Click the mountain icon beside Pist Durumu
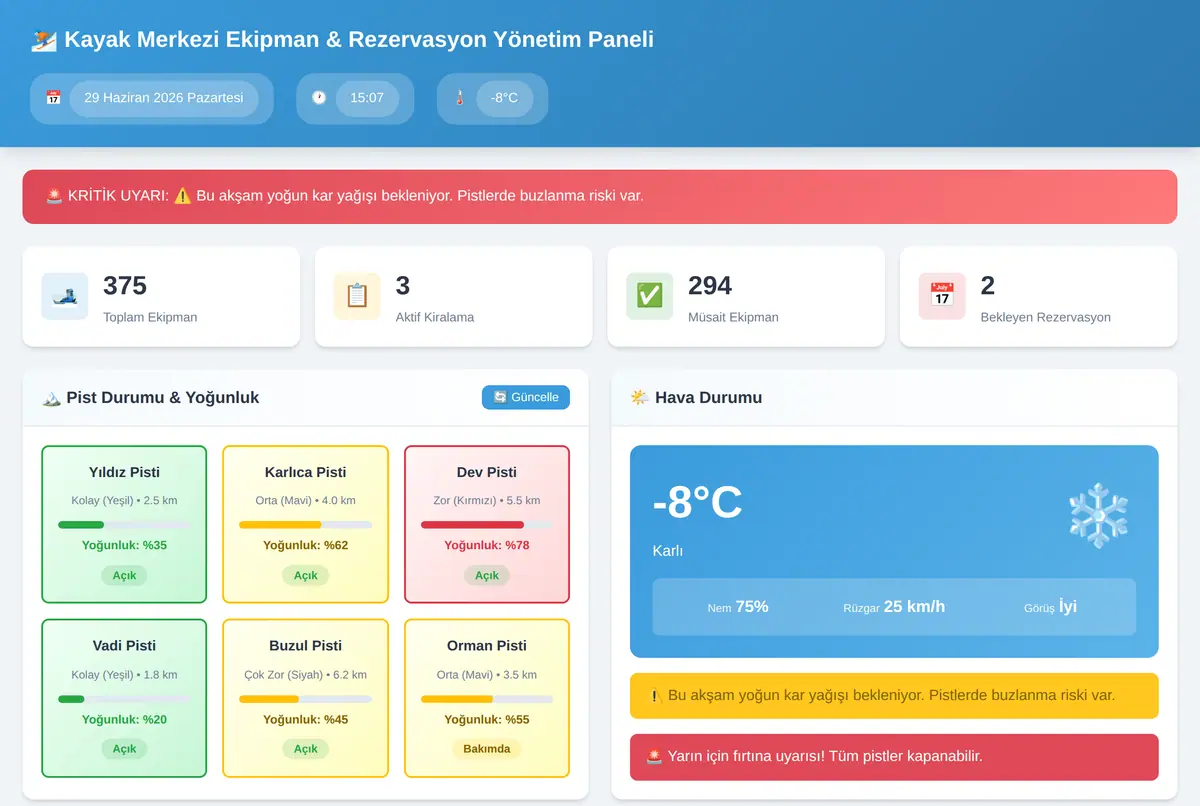Image resolution: width=1200 pixels, height=806 pixels. pyautogui.click(x=51, y=398)
